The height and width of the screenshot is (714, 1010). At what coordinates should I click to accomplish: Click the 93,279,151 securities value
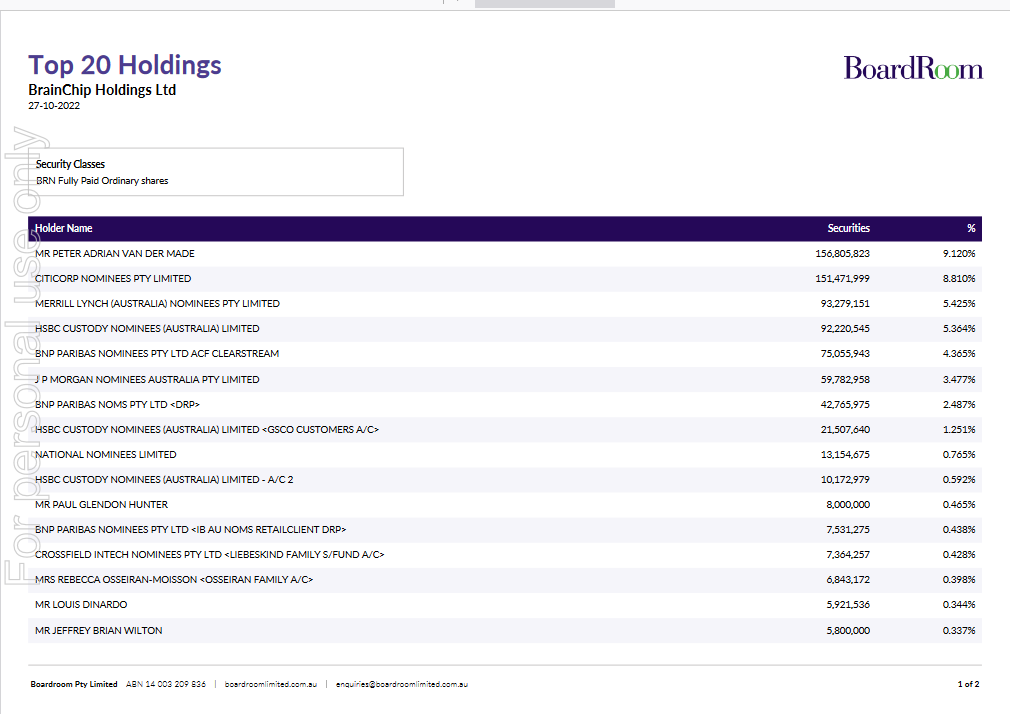[842, 304]
